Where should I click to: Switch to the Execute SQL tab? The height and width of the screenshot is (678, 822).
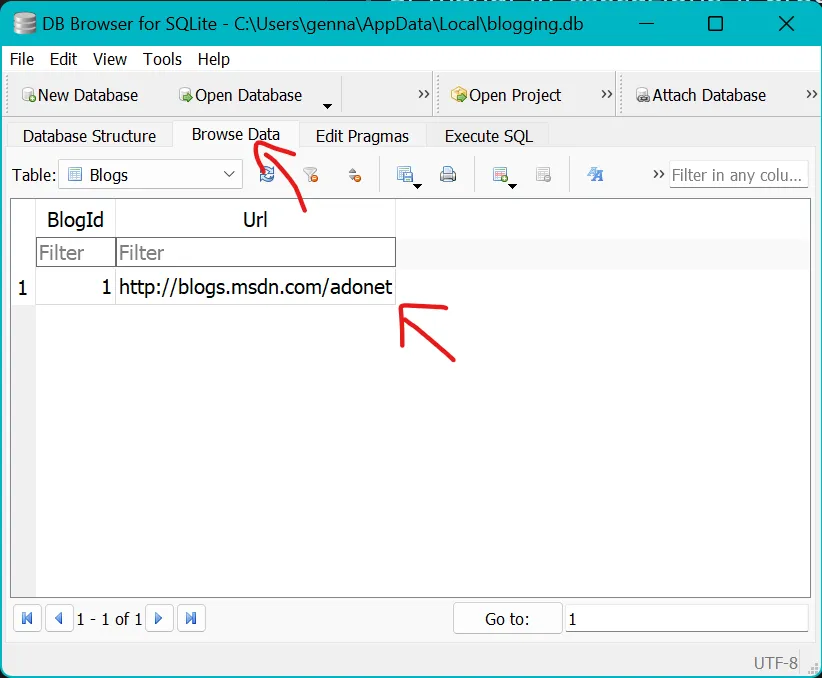coord(489,136)
